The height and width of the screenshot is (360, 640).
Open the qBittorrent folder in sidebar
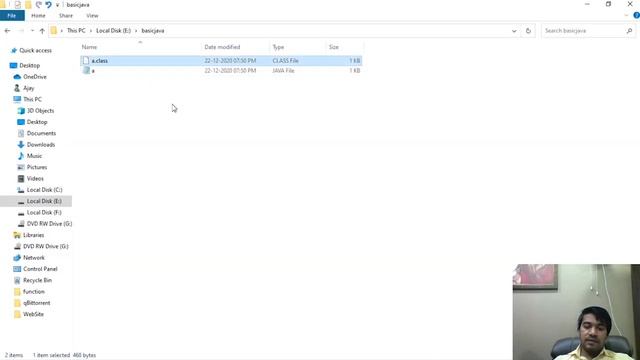click(x=37, y=303)
